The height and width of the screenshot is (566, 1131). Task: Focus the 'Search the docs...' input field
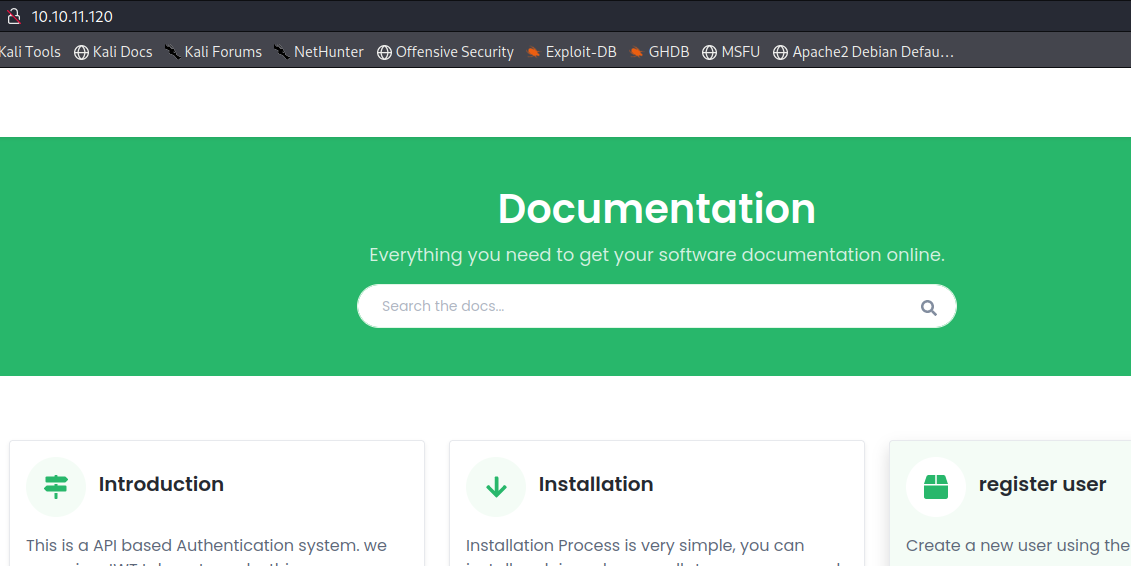pyautogui.click(x=640, y=306)
